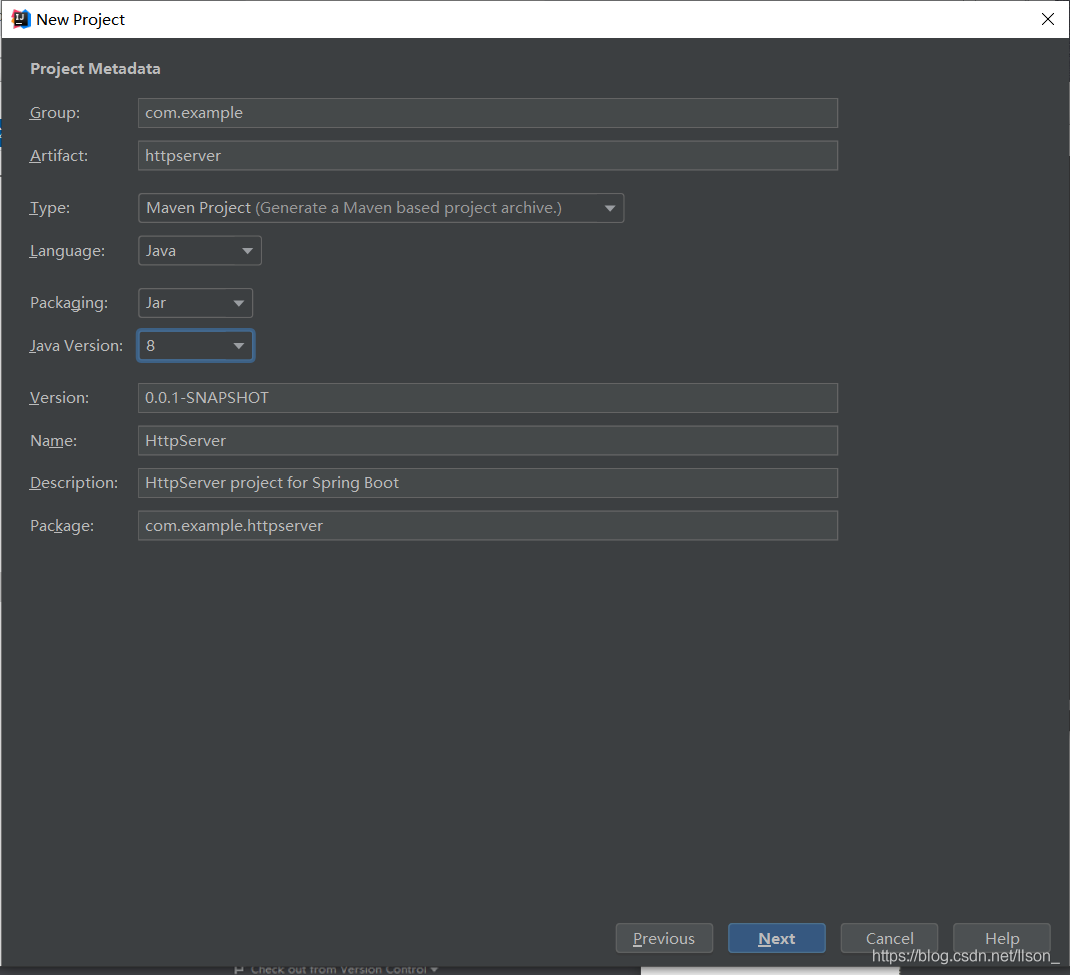Click the Version field with 0.0.1-SNAPSHOT
The width and height of the screenshot is (1070, 975).
pos(487,398)
